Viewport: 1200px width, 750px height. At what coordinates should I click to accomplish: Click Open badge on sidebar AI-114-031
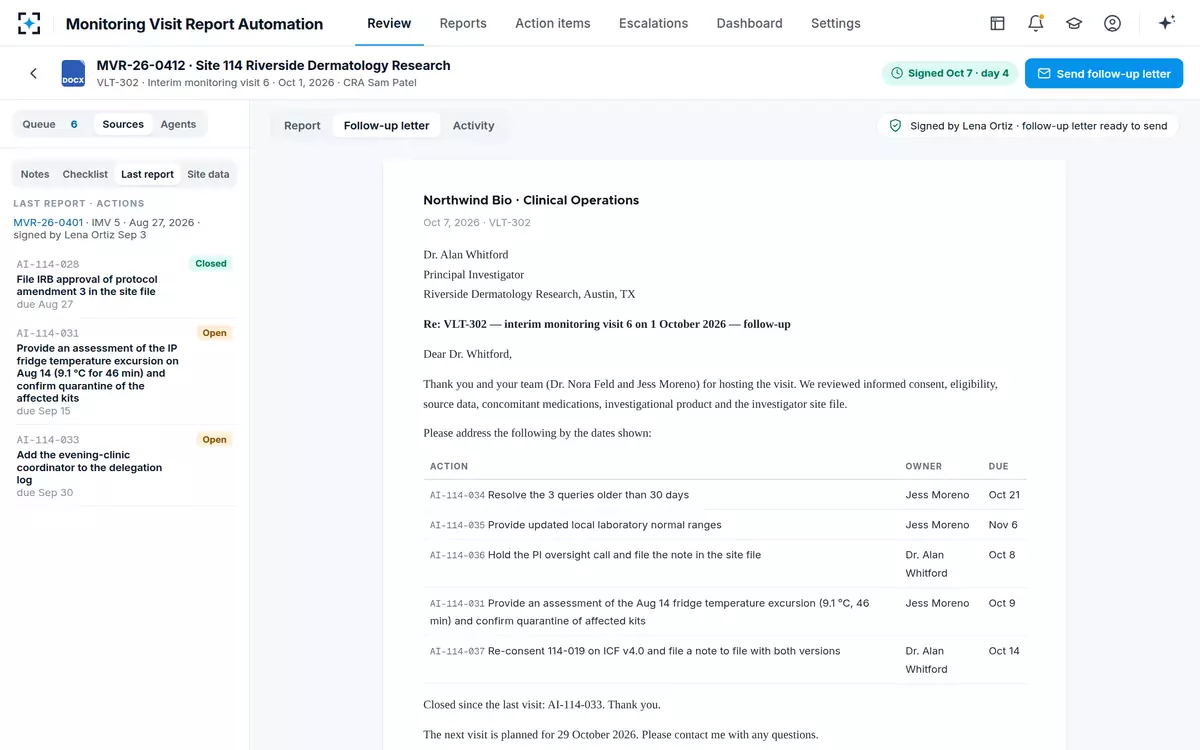pos(214,333)
